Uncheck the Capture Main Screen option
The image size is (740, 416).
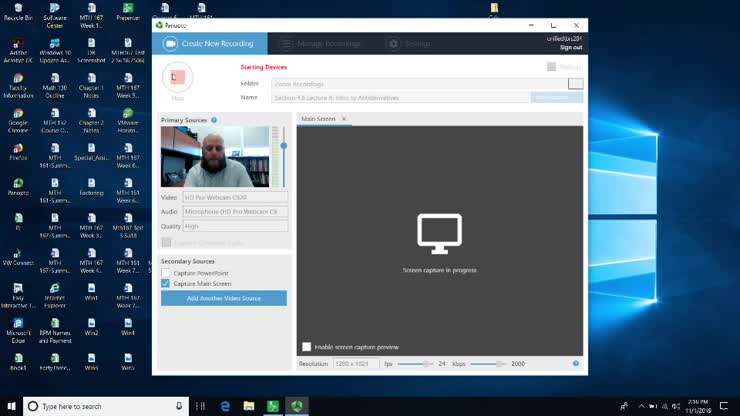[166, 284]
